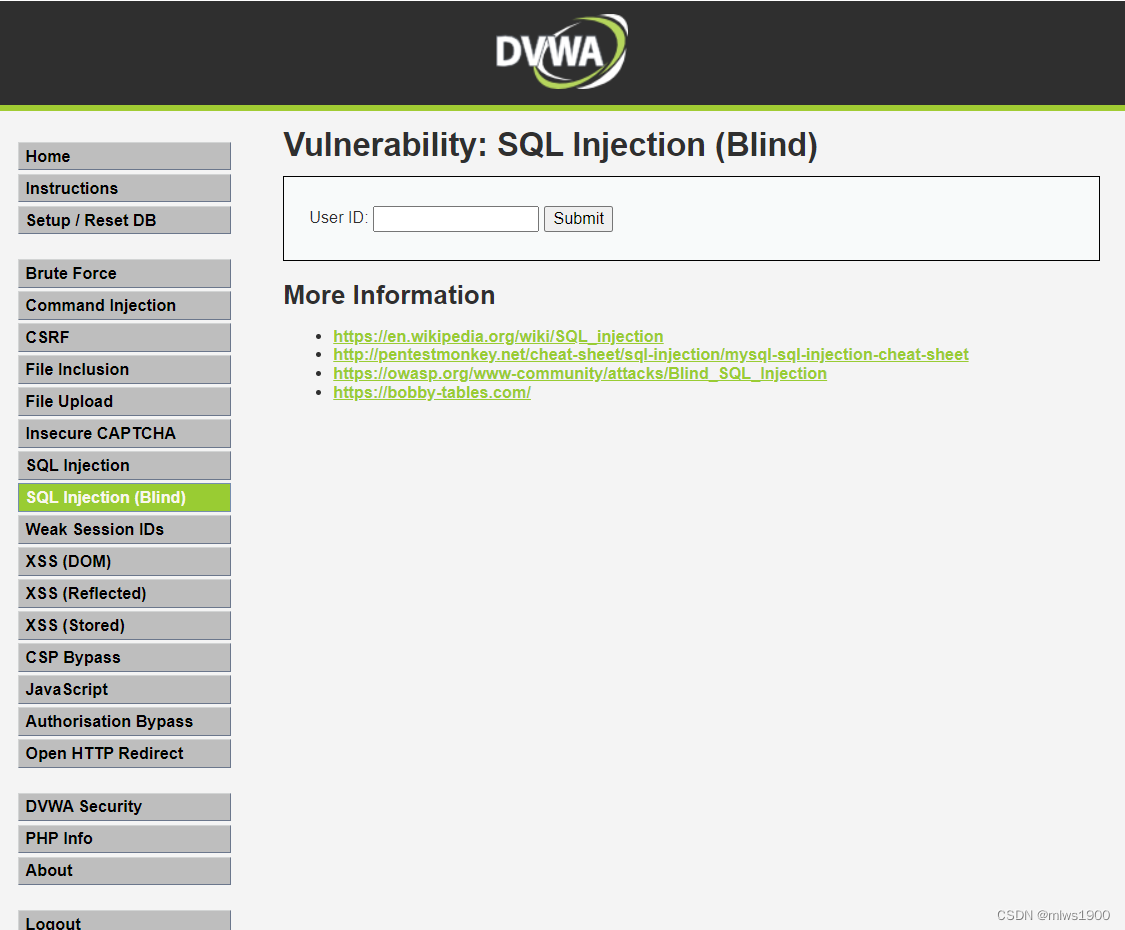Viewport: 1125px width, 930px height.
Task: Navigate to JavaScript module
Action: click(x=124, y=690)
